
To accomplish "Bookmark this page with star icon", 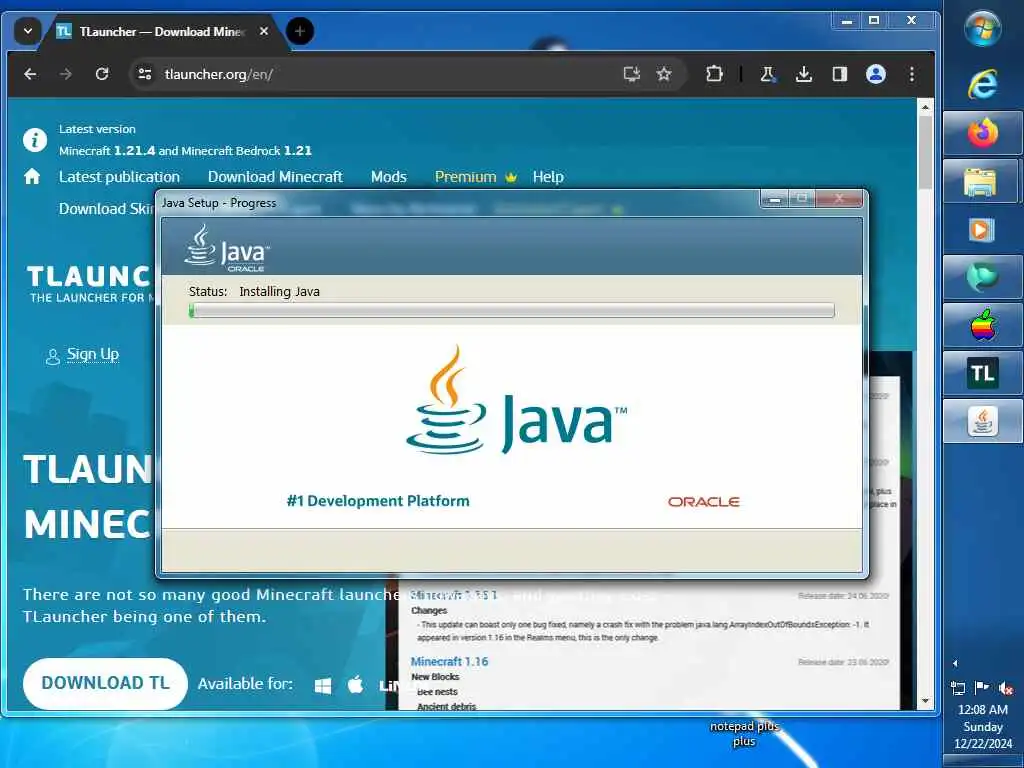I will click(x=664, y=74).
